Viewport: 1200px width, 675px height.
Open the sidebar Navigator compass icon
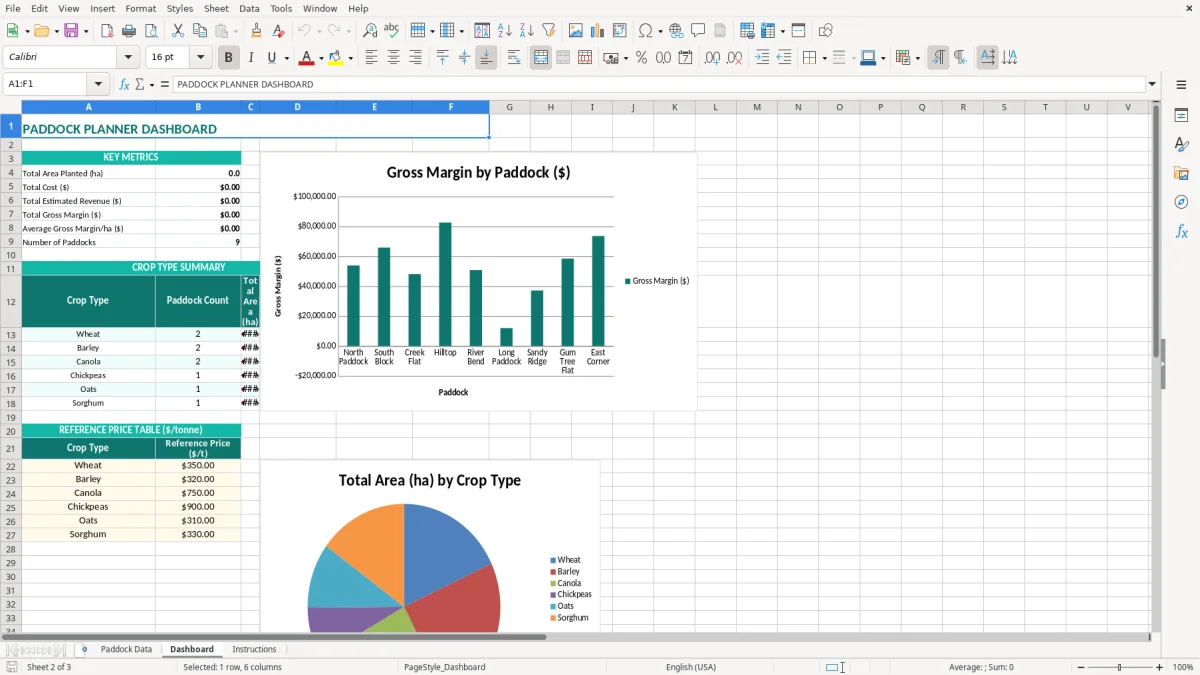click(x=1181, y=202)
